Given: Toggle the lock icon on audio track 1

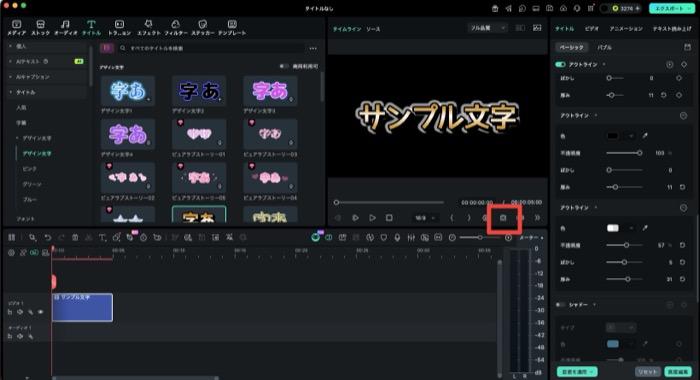Looking at the screenshot, I should coord(10,336).
